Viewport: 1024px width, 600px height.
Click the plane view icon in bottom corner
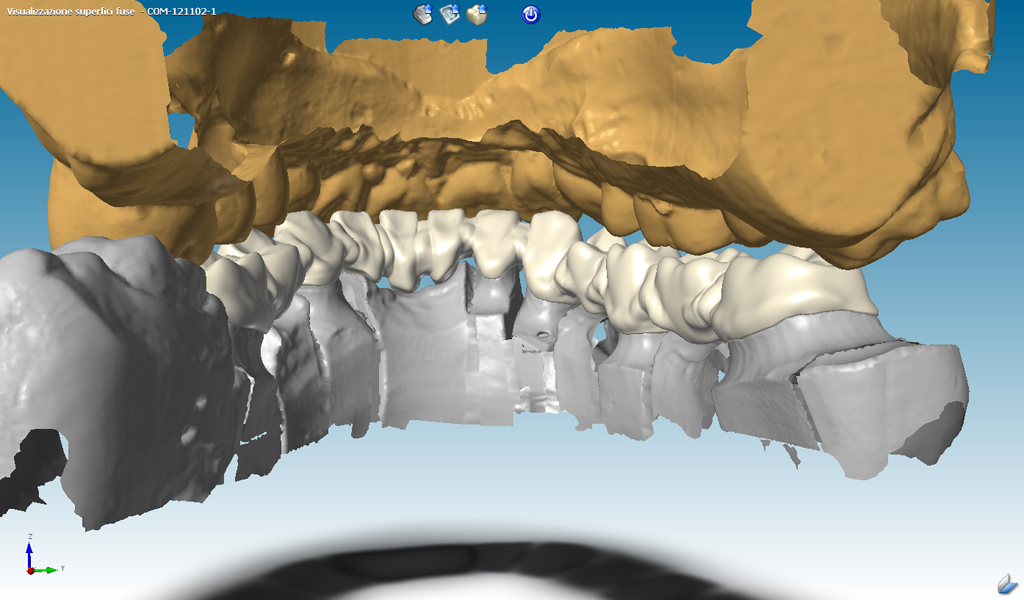point(1008,583)
